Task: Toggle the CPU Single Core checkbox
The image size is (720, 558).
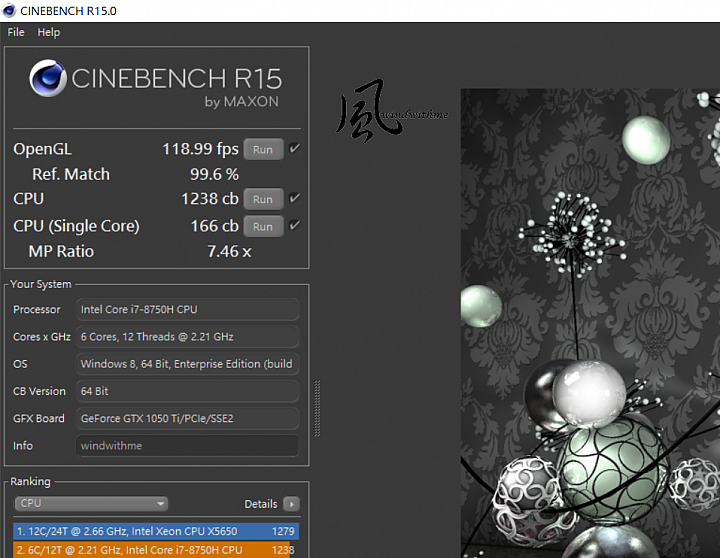Action: click(294, 225)
